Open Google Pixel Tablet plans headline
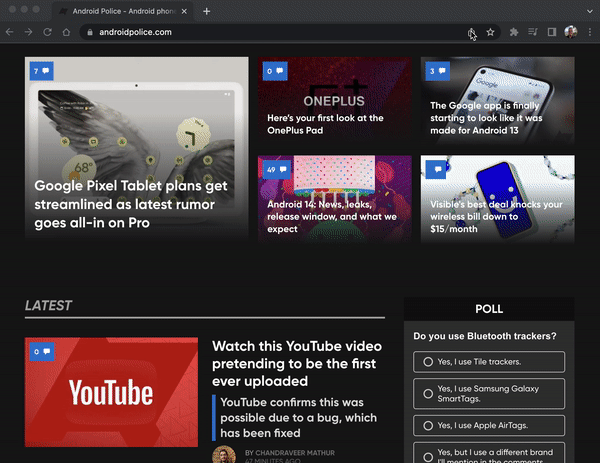Screen dimensions: 600x463 point(130,204)
